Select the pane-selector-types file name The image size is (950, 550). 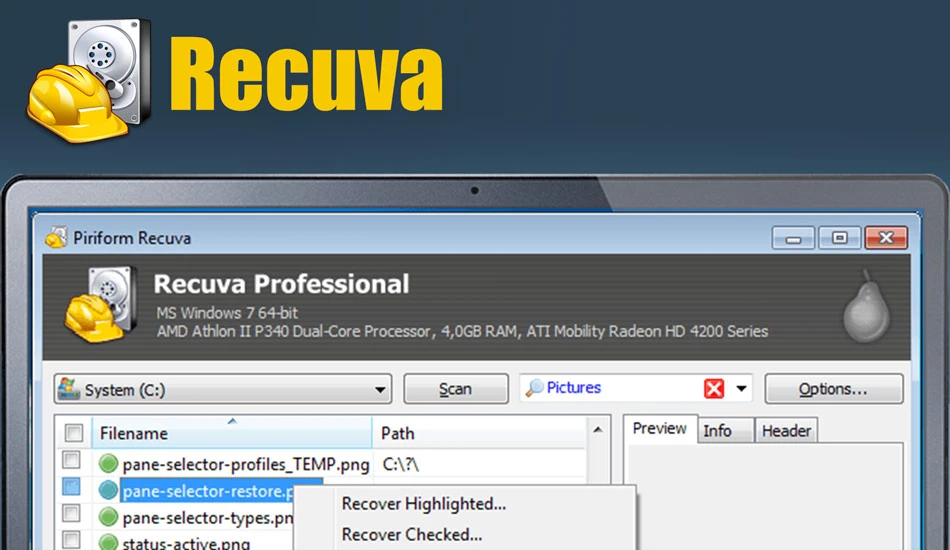pos(208,518)
